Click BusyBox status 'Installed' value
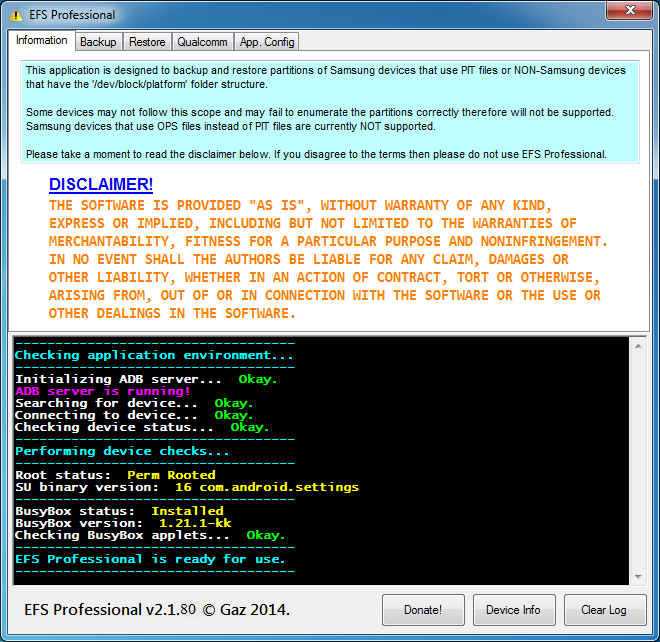Screen dimensions: 660x642 (187, 511)
